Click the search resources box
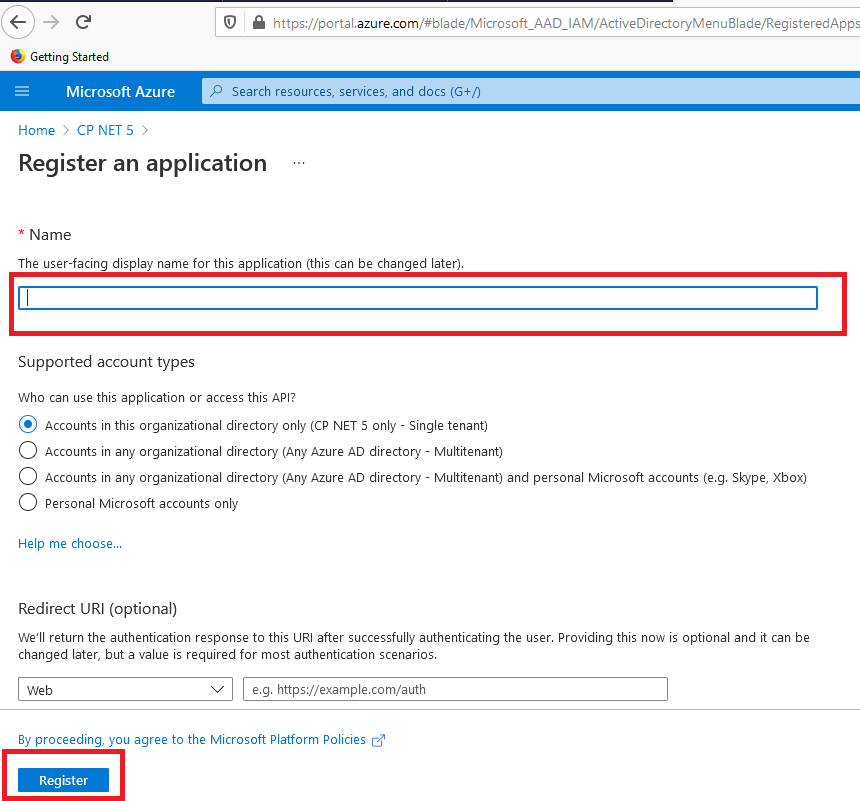Screen dimensions: 860x801 click(531, 91)
